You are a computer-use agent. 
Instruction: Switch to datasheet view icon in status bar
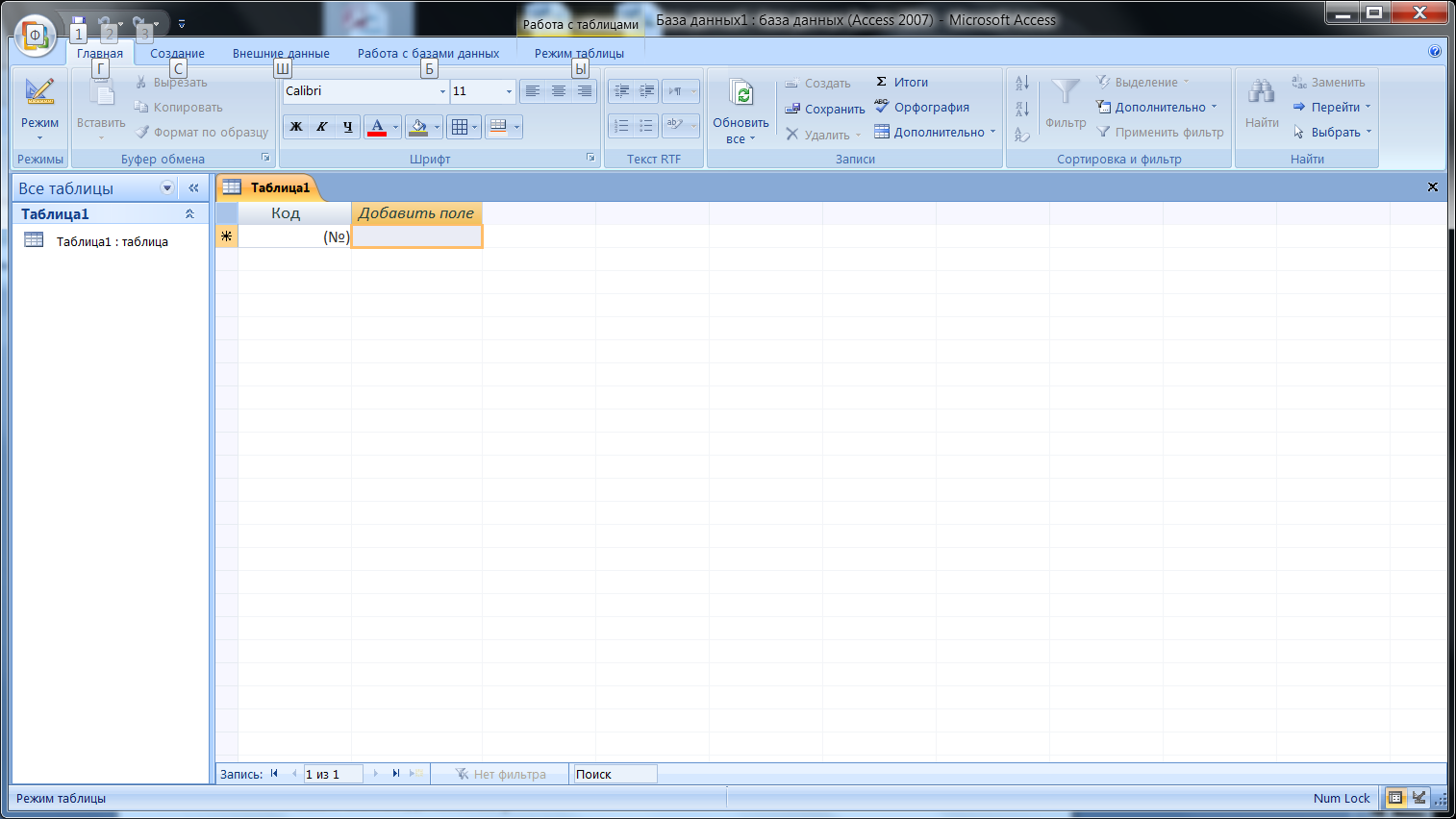coord(1395,798)
